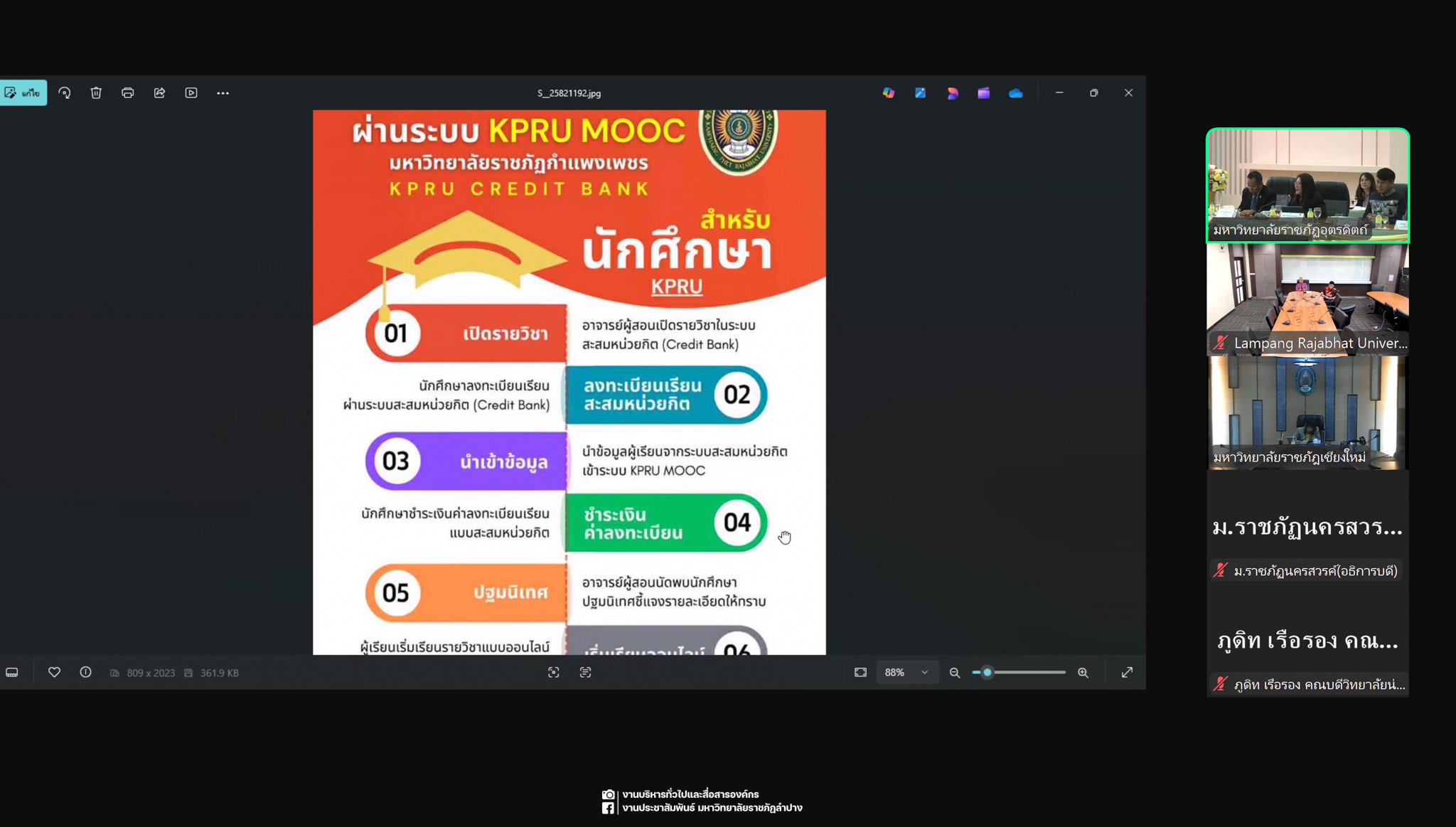Click the fit-to-window icon
This screenshot has height=827, width=1456.
[x=861, y=672]
